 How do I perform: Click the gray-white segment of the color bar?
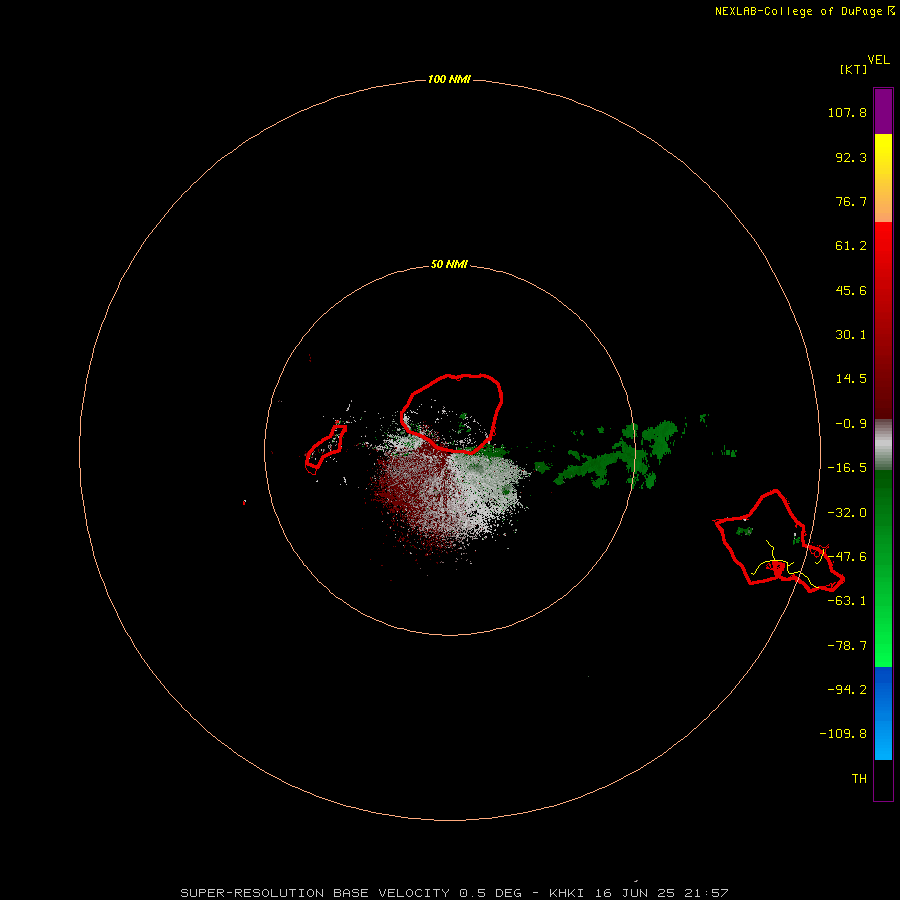coord(883,445)
